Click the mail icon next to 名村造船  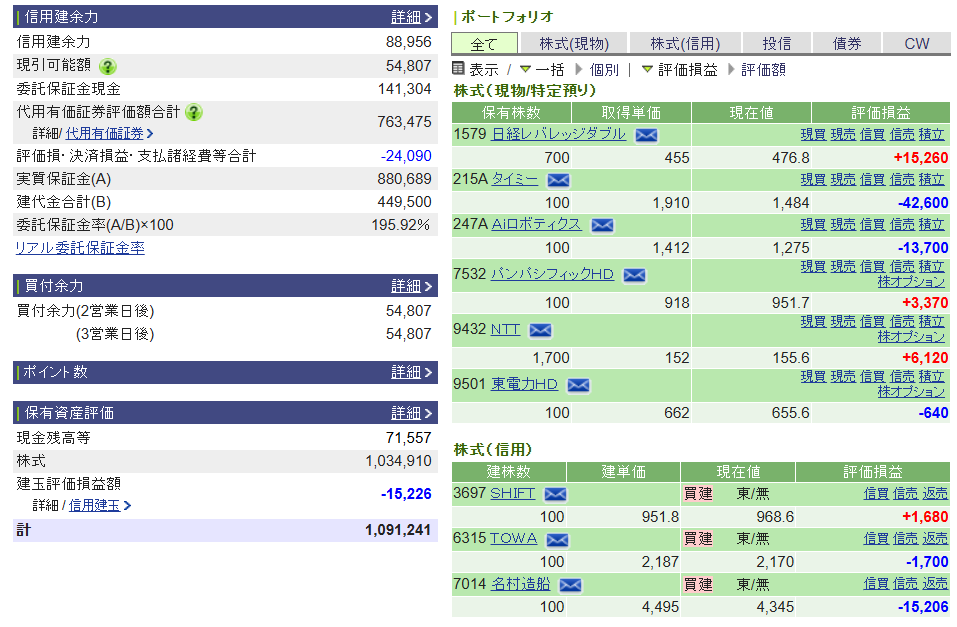[571, 584]
